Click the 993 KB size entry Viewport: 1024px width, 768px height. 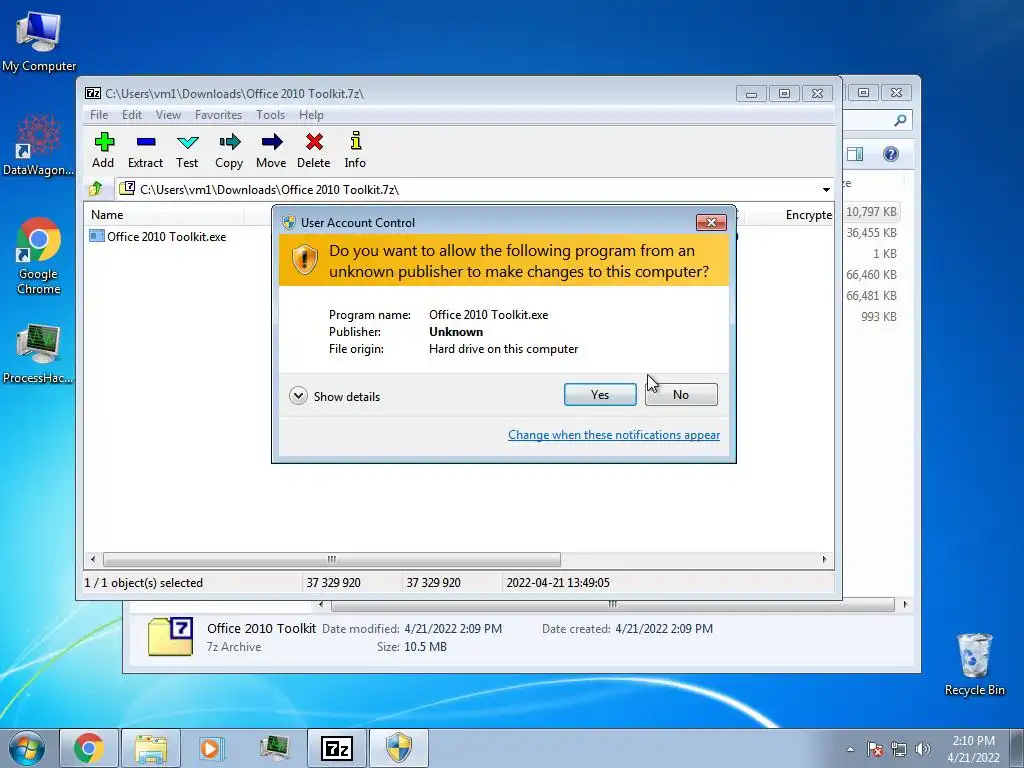click(x=878, y=316)
